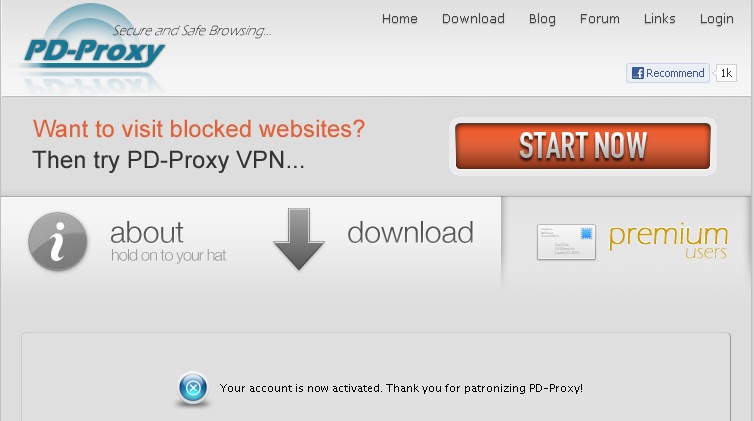Select Login in the top menu
754x421 pixels.
[716, 19]
